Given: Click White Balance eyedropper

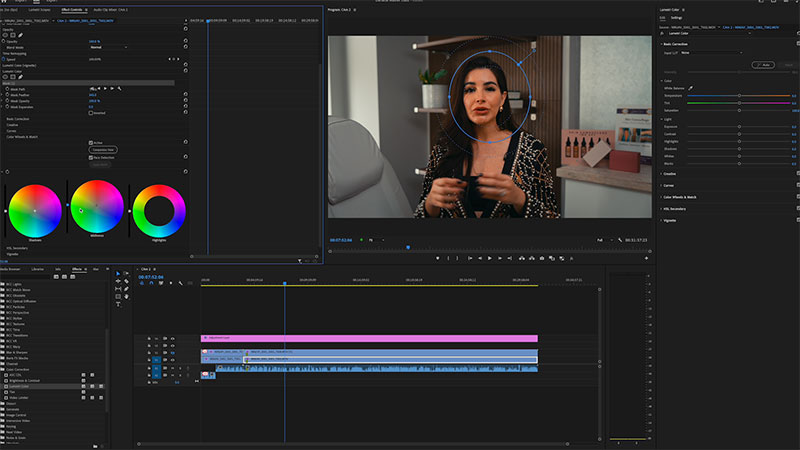Looking at the screenshot, I should tap(690, 88).
